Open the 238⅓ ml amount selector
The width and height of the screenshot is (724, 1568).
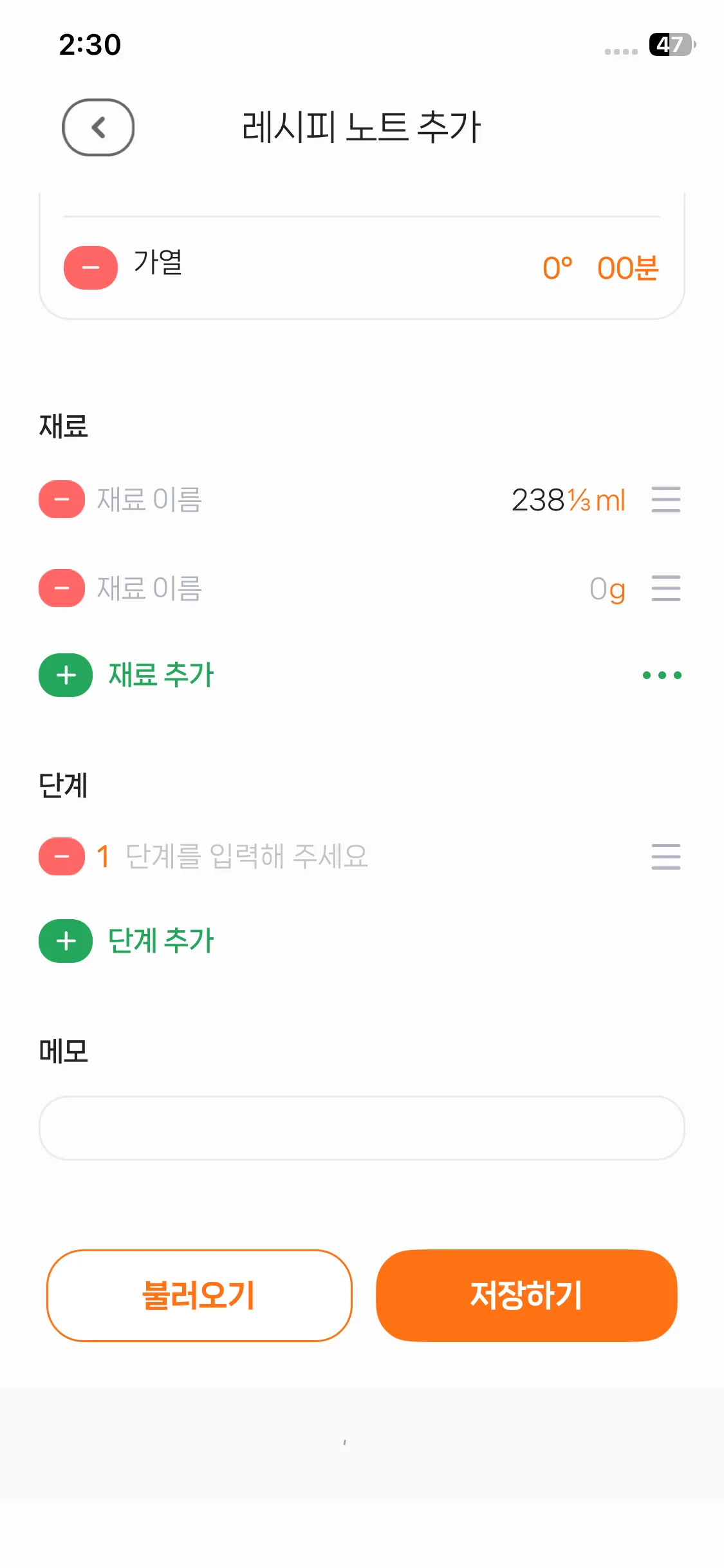pos(568,500)
